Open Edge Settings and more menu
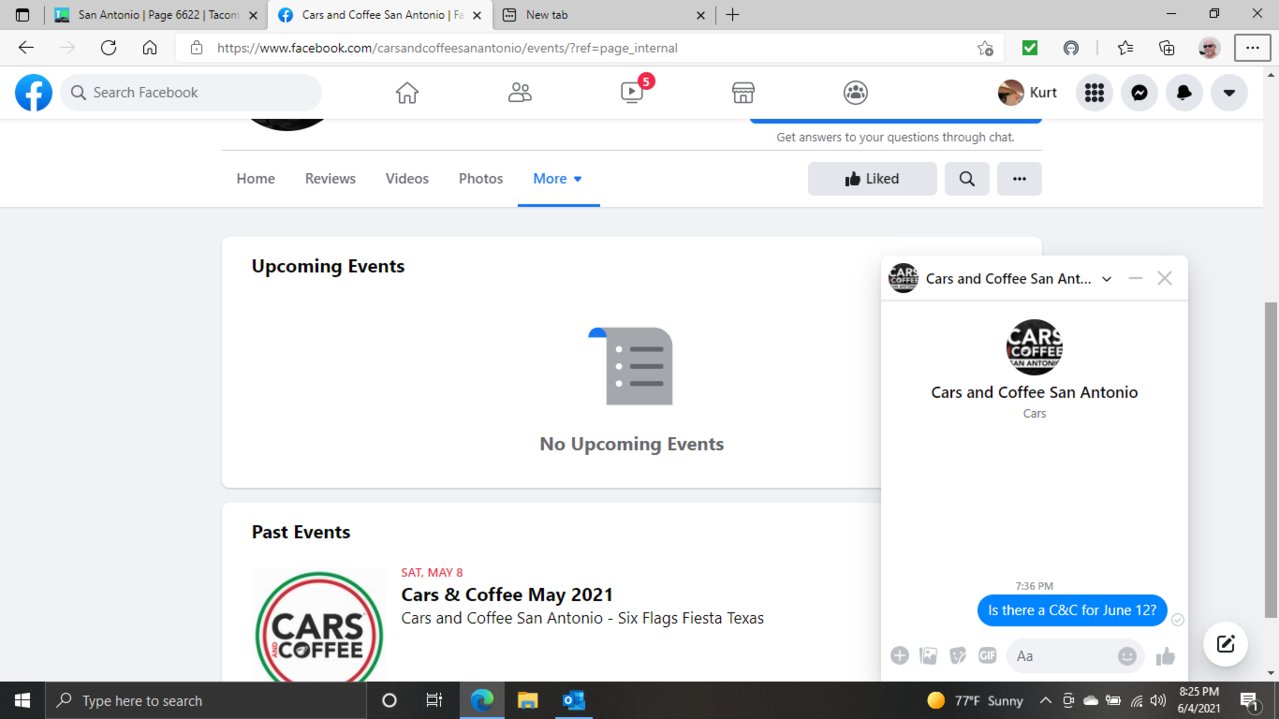Viewport: 1279px width, 719px height. pyautogui.click(x=1252, y=48)
